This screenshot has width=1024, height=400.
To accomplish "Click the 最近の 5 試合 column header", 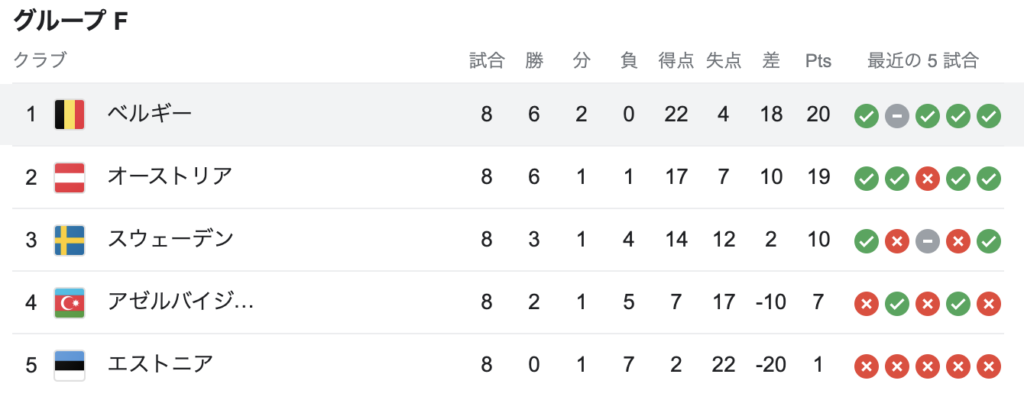I will [x=923, y=61].
